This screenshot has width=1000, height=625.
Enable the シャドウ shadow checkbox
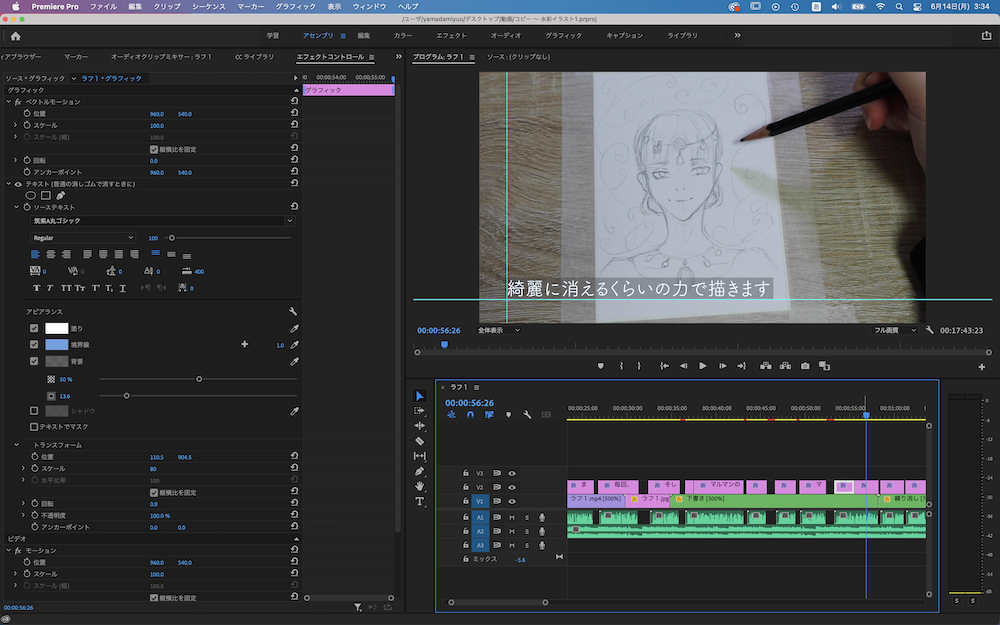(x=34, y=410)
